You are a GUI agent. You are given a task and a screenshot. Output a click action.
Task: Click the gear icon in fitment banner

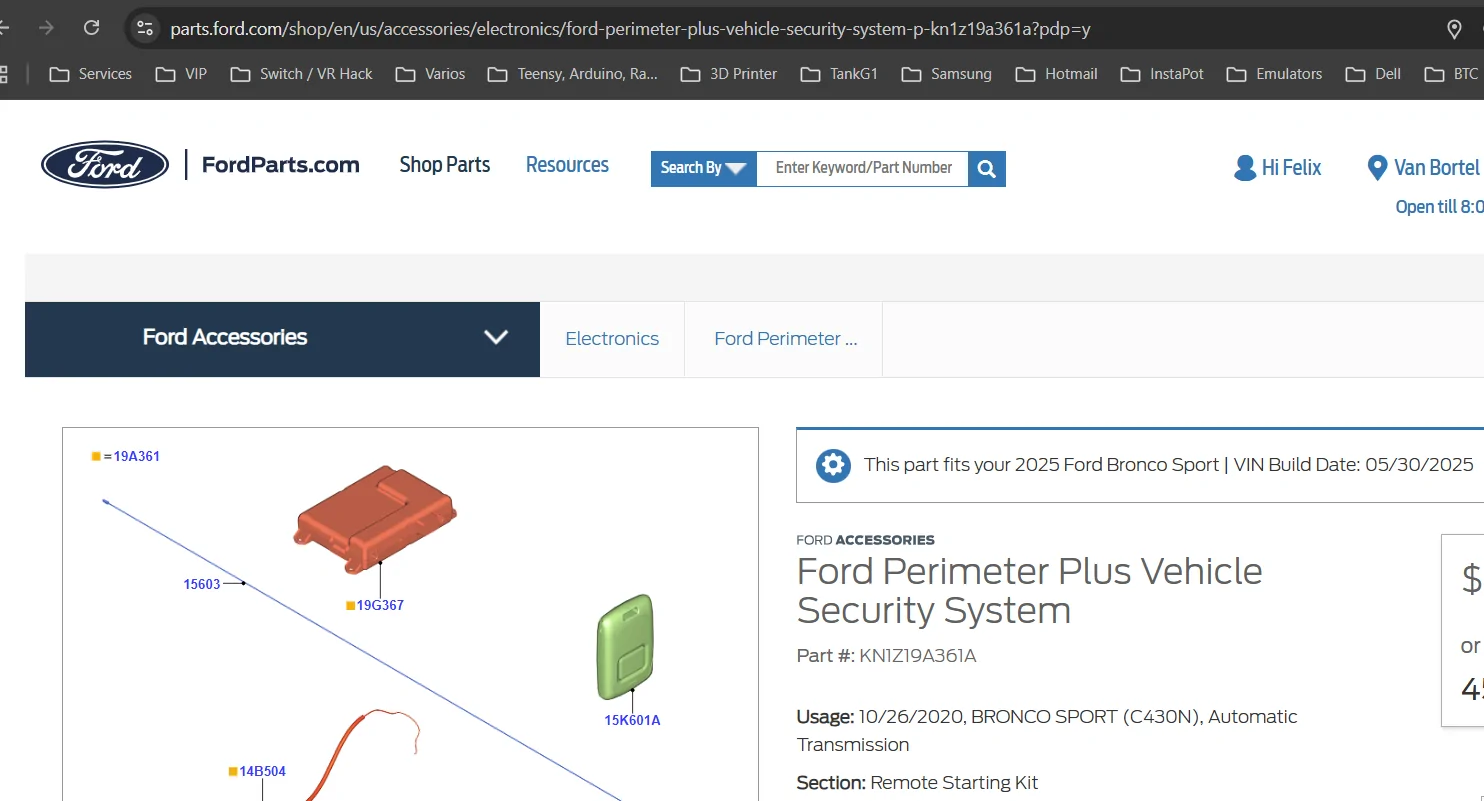click(x=832, y=465)
